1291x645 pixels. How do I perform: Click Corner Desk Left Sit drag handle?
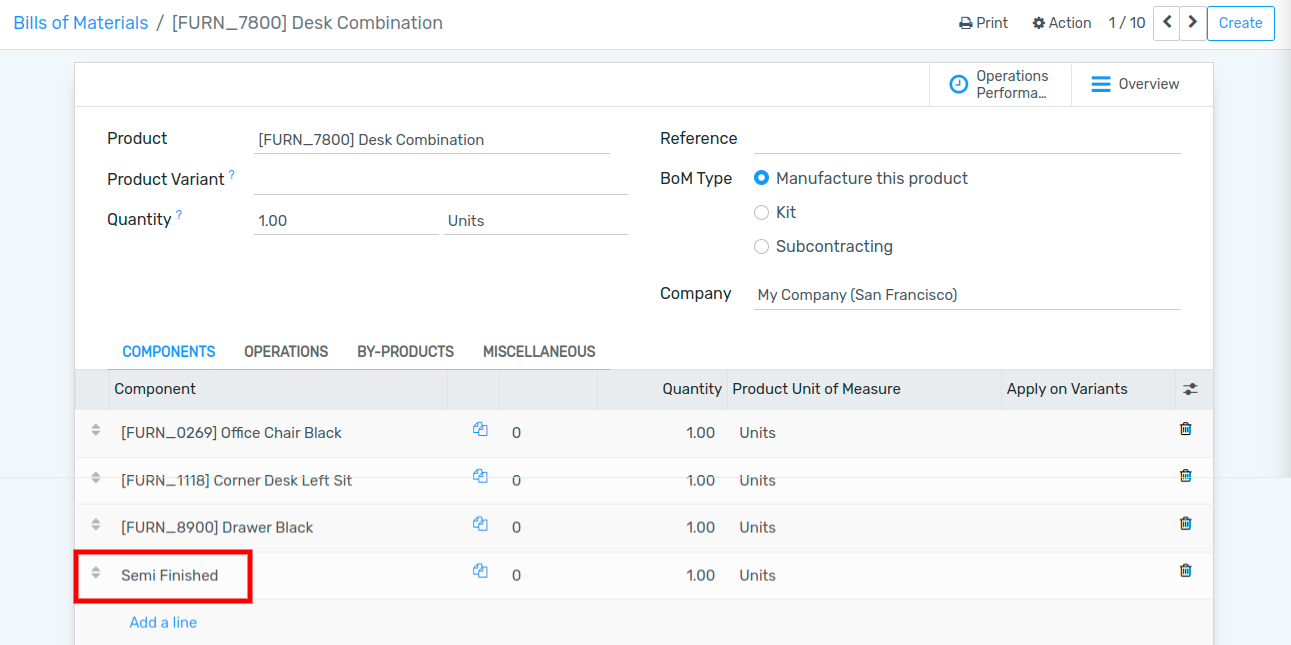click(96, 478)
